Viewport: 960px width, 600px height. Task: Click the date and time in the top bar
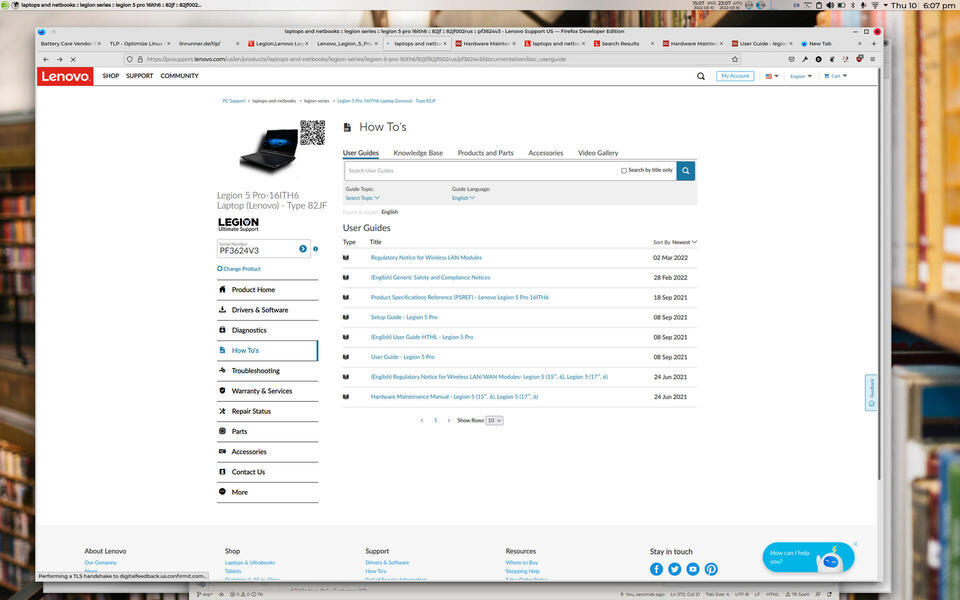[x=923, y=6]
